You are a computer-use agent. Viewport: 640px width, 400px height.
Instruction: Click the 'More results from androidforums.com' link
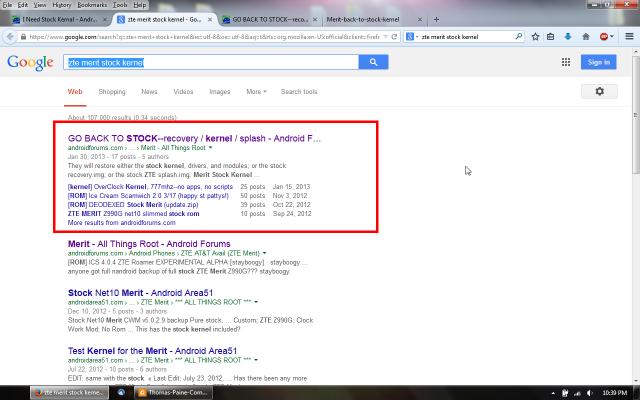122,222
